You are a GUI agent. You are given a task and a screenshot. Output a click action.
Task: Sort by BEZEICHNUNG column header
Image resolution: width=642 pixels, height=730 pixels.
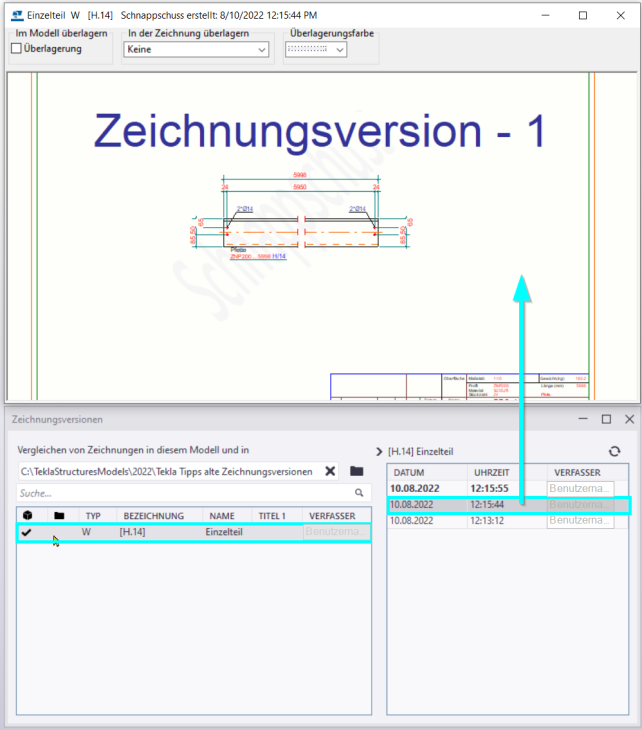154,516
